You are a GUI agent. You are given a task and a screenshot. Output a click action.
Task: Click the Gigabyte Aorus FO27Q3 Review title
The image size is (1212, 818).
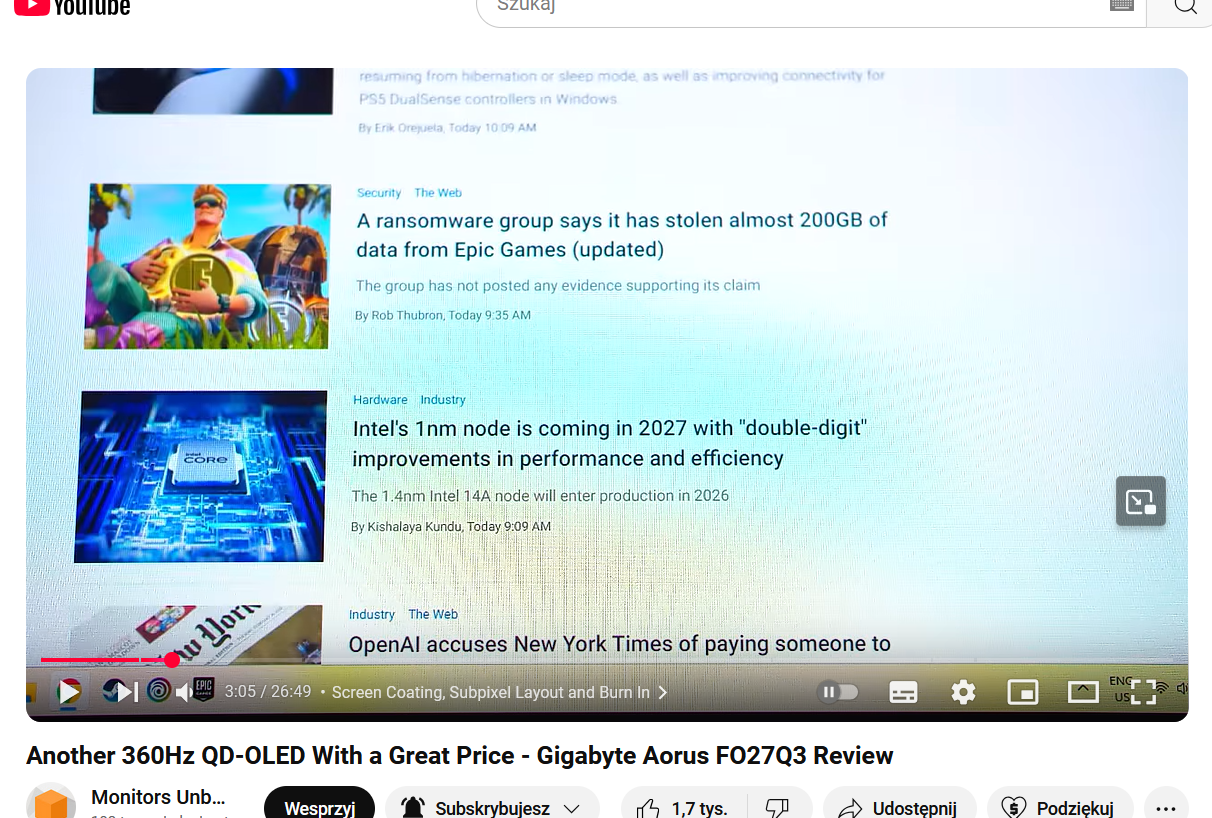[x=460, y=755]
